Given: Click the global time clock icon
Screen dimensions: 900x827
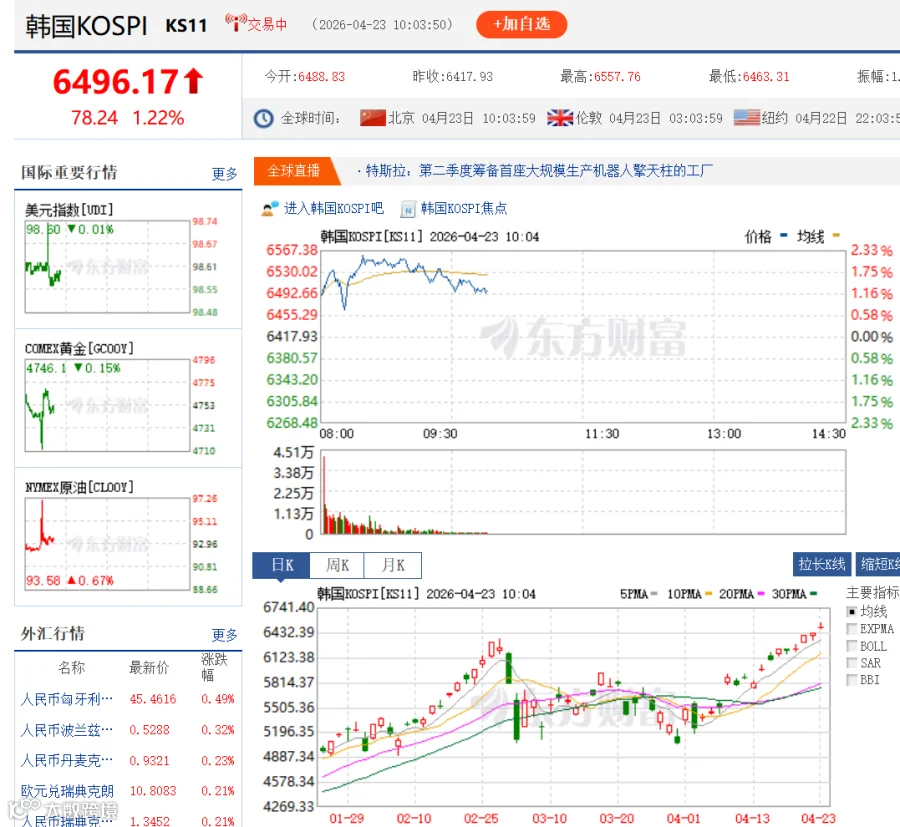Looking at the screenshot, I should tap(263, 118).
